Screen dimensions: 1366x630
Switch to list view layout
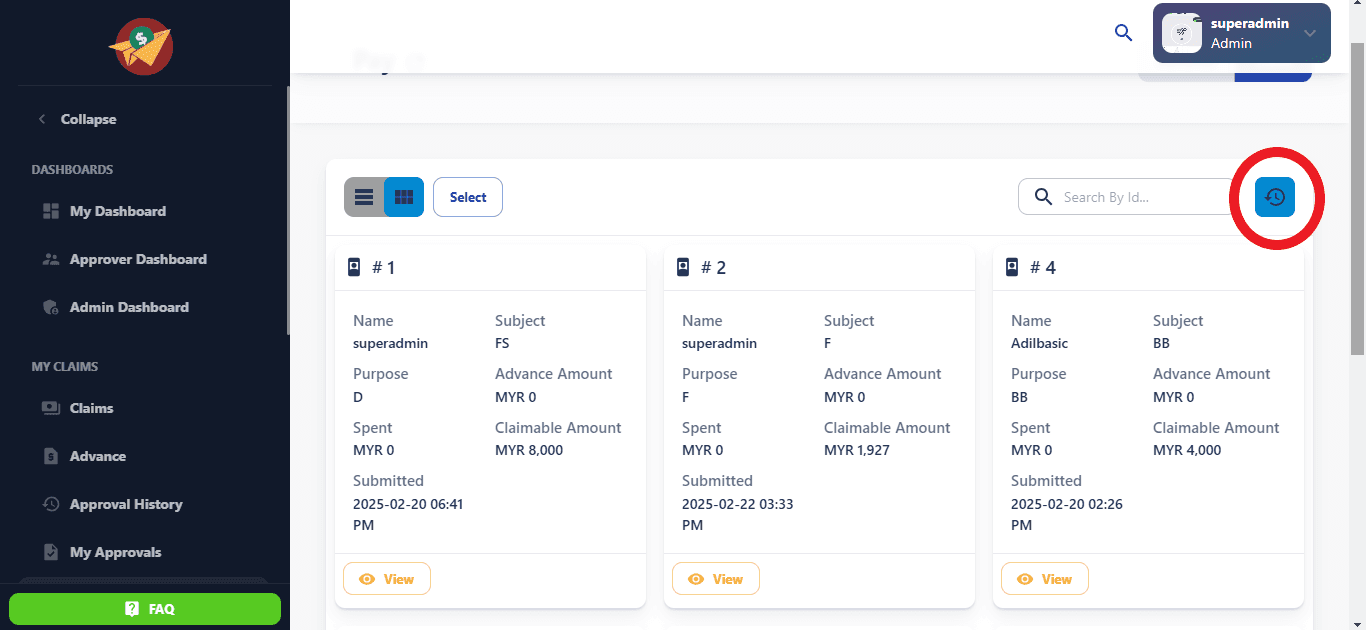pyautogui.click(x=364, y=197)
